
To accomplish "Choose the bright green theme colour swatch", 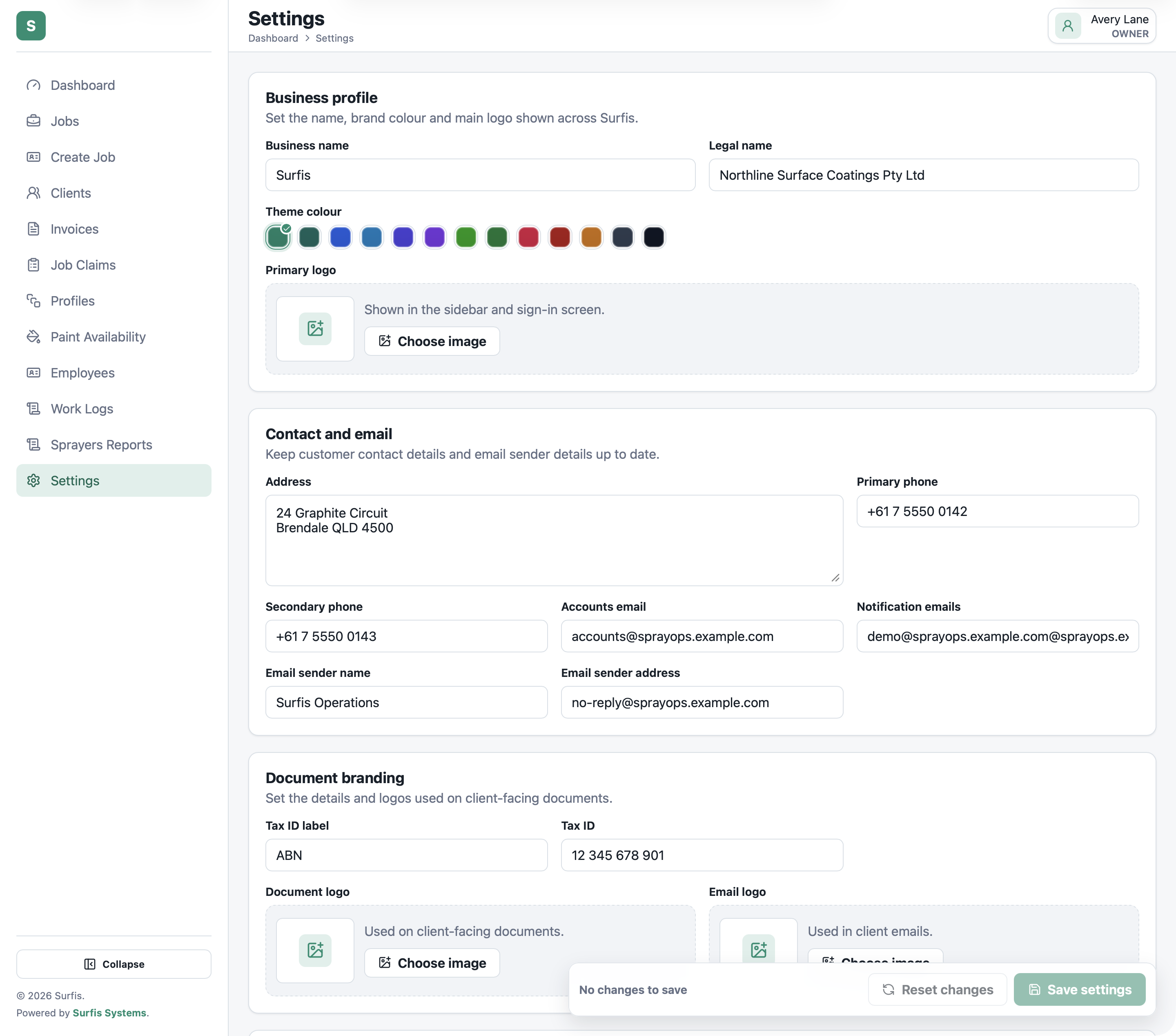I will coord(466,237).
